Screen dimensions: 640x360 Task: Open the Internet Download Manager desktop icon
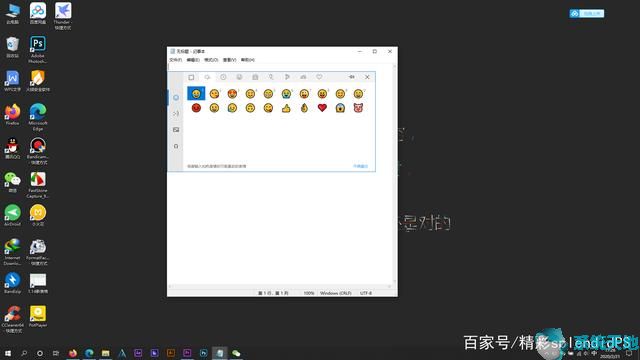point(12,252)
